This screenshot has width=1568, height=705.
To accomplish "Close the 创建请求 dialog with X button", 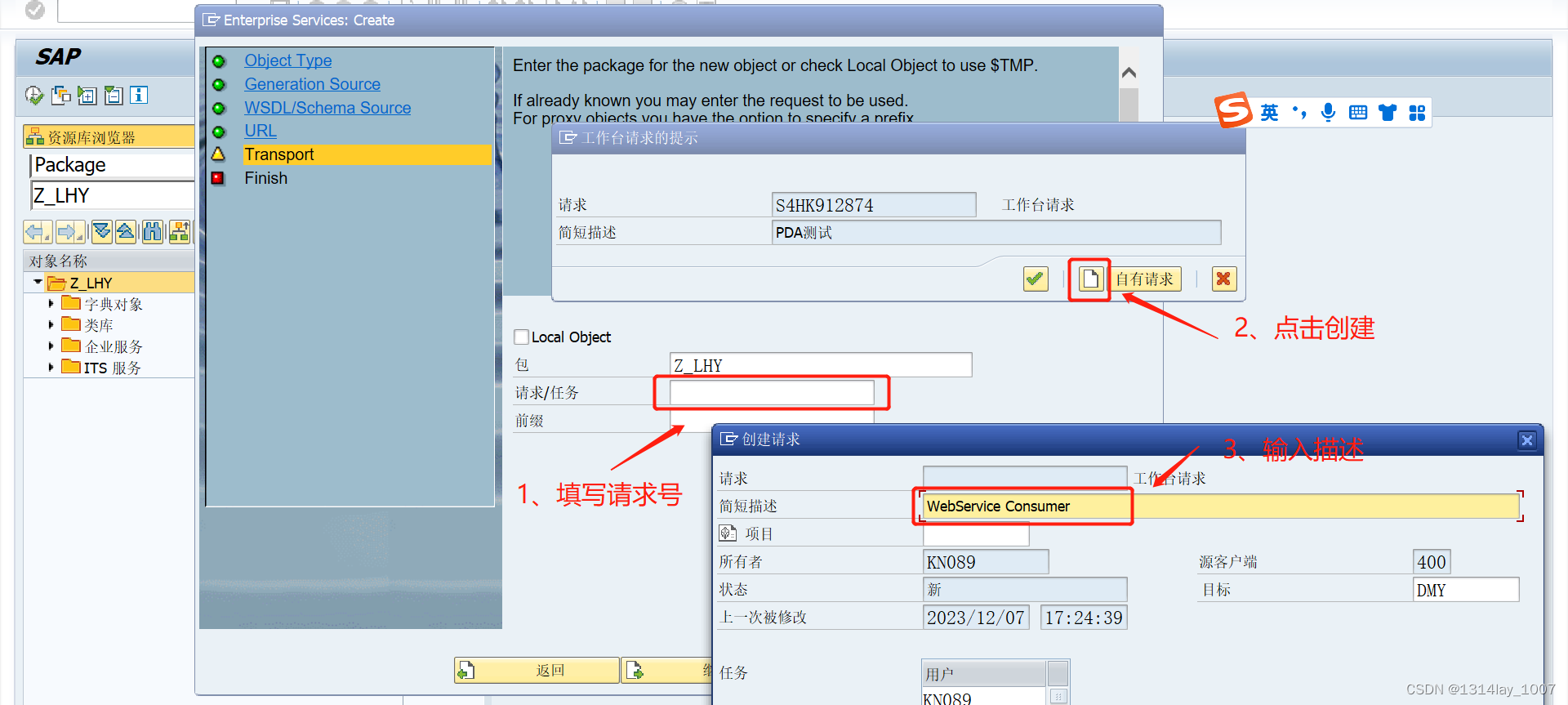I will coord(1527,440).
